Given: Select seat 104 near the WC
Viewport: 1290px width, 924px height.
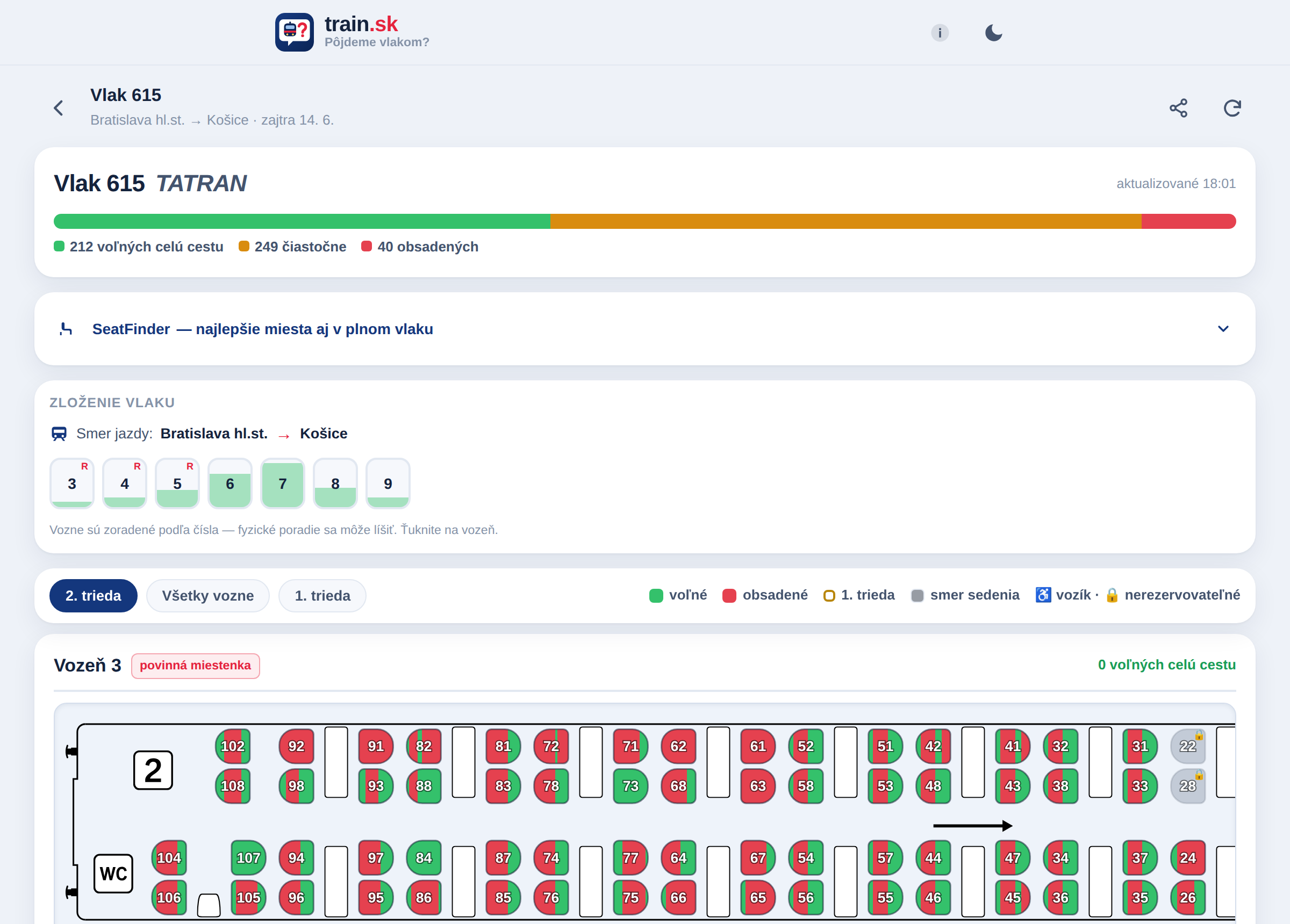Looking at the screenshot, I should tap(169, 857).
